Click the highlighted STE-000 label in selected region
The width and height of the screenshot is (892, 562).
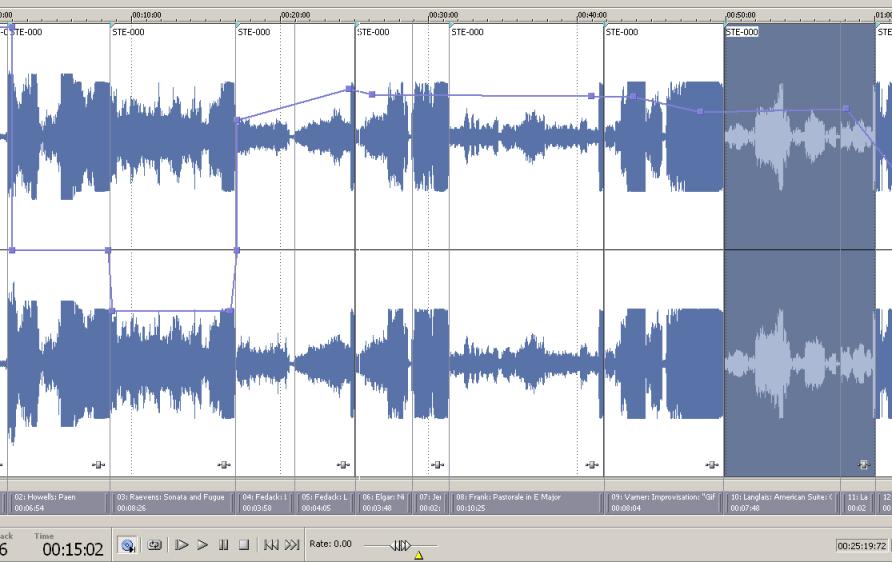(742, 32)
